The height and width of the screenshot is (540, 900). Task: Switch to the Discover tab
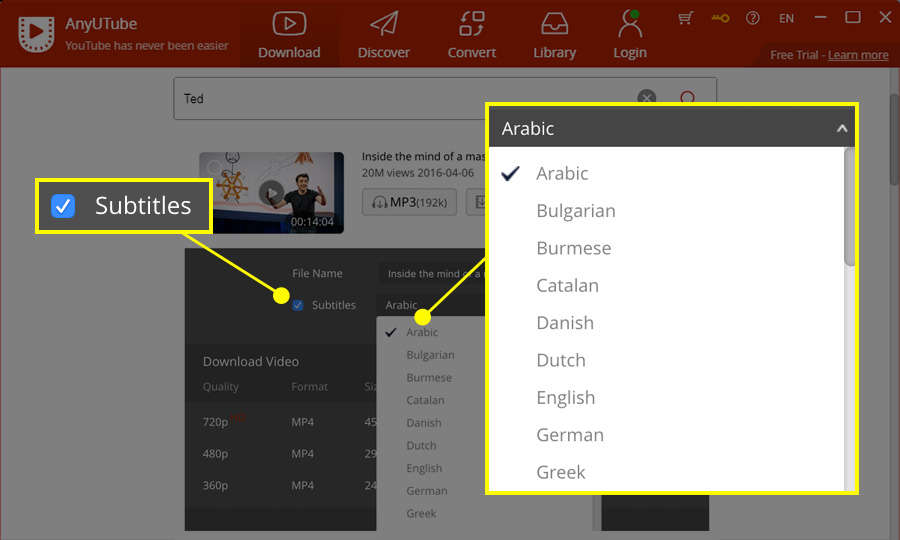coord(384,34)
